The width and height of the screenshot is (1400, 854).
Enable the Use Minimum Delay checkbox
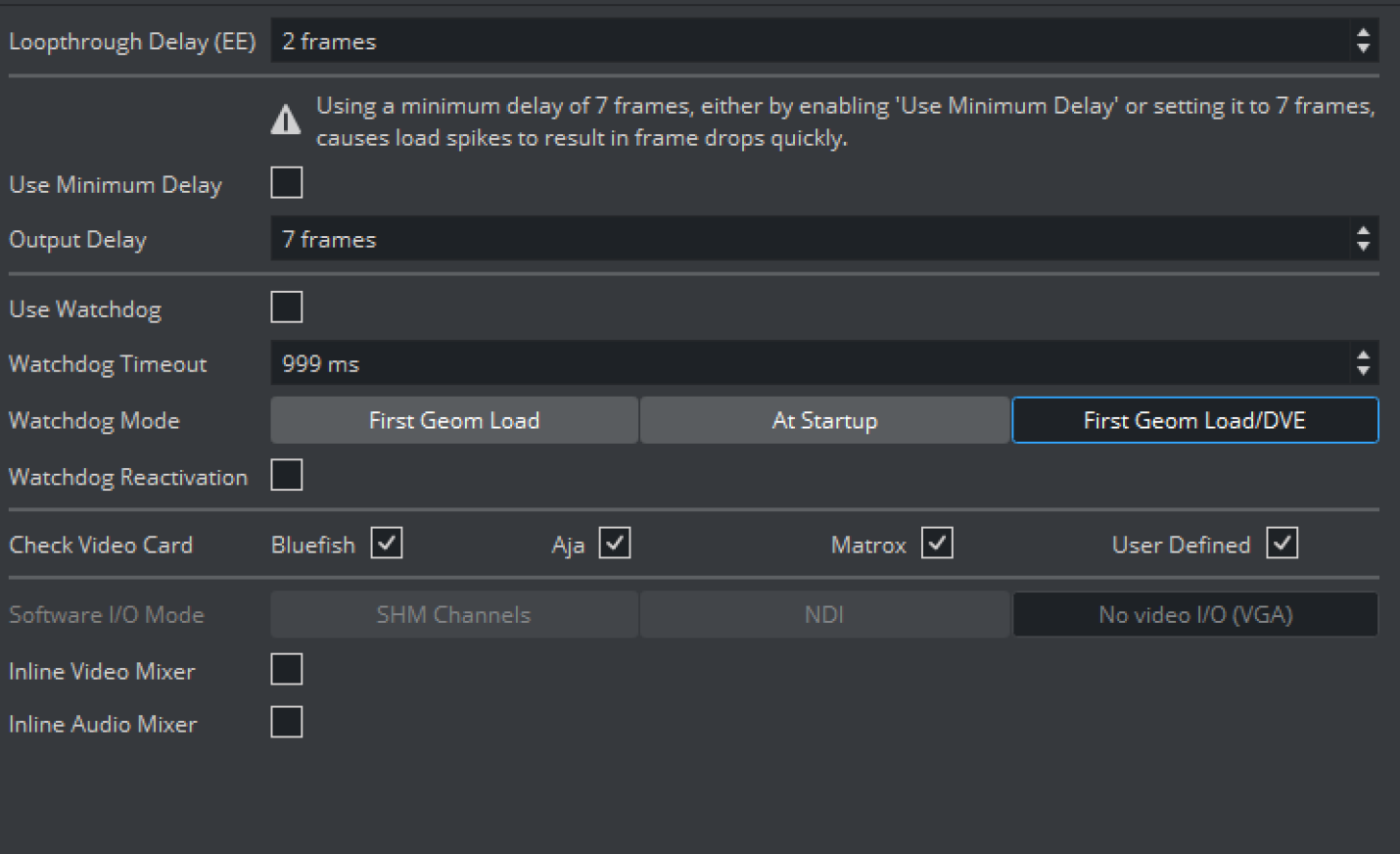[287, 183]
